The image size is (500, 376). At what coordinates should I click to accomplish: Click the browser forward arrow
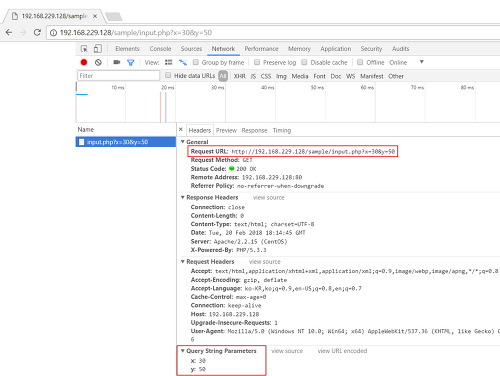click(x=23, y=32)
